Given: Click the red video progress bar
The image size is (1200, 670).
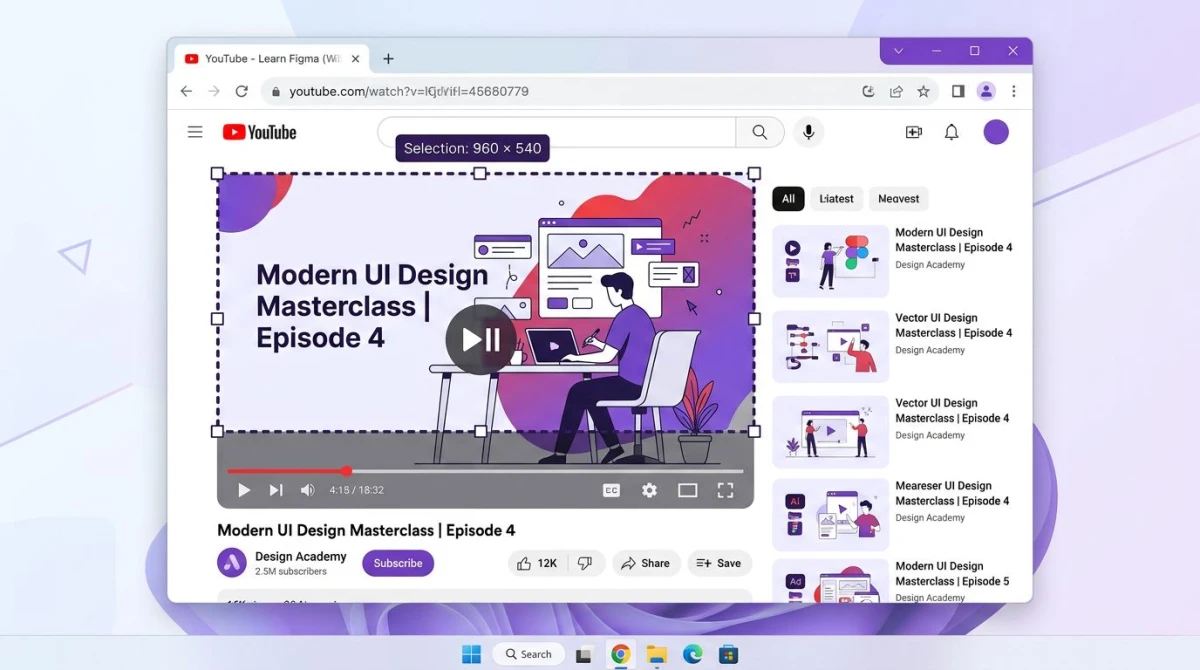Looking at the screenshot, I should (x=287, y=471).
